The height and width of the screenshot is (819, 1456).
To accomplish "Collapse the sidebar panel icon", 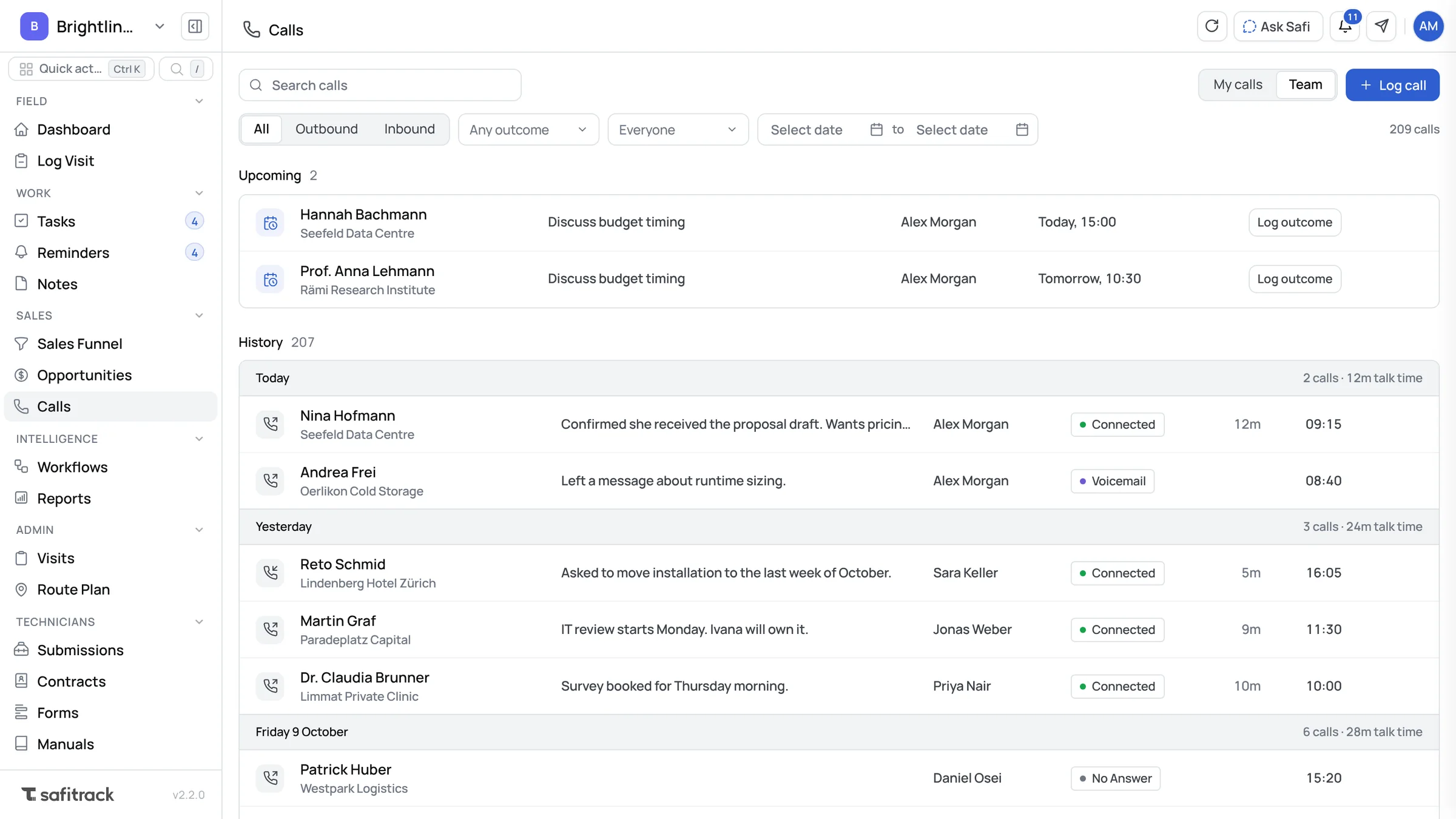I will [x=195, y=26].
